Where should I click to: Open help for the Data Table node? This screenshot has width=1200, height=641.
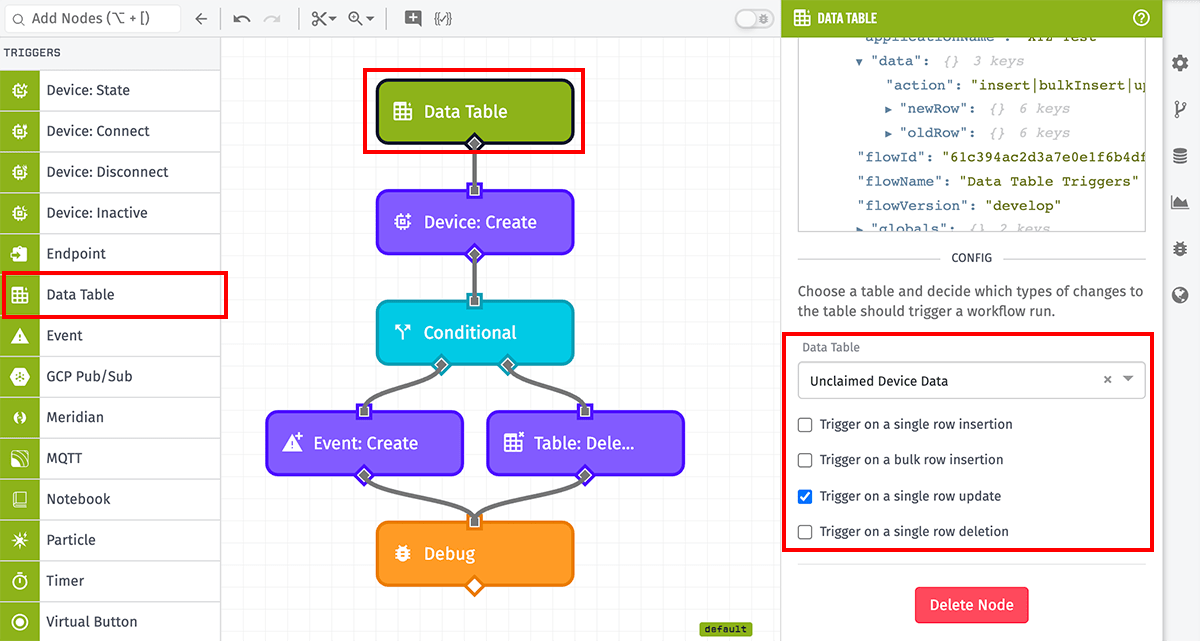click(x=1141, y=18)
